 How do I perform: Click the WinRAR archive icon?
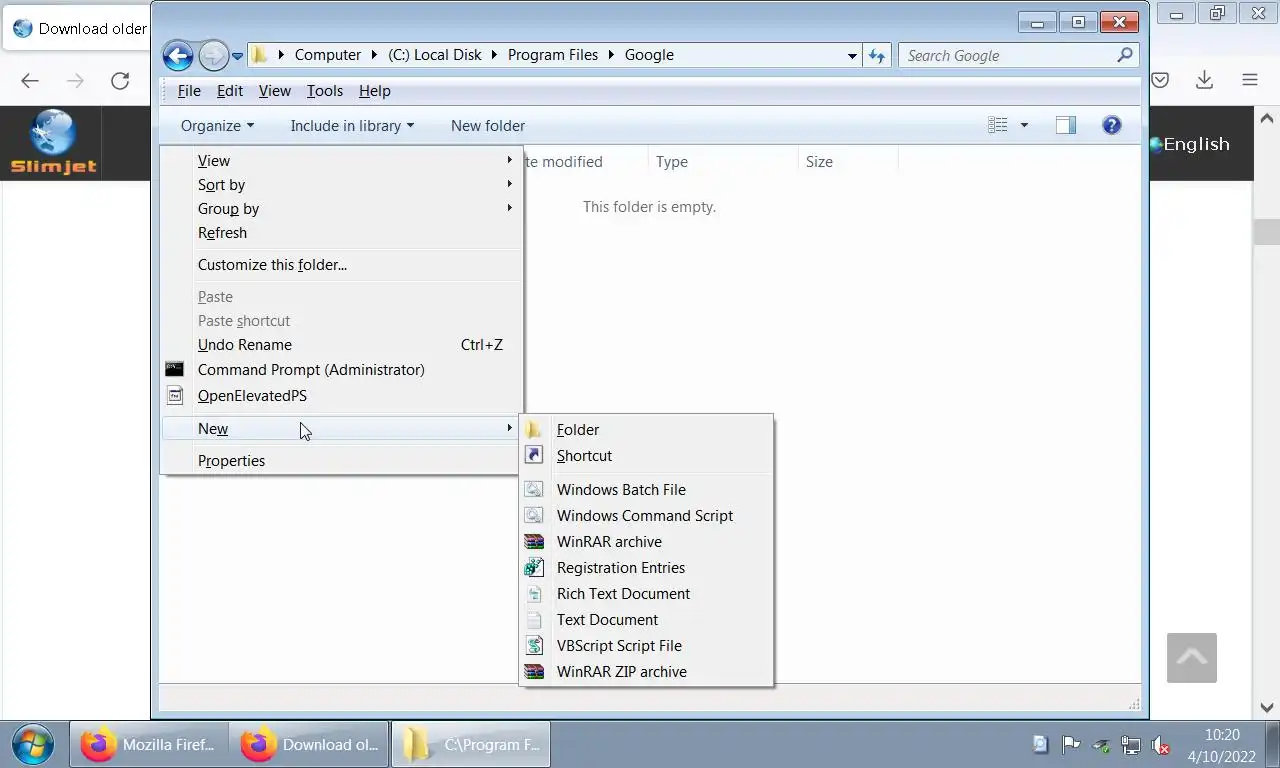tap(535, 542)
